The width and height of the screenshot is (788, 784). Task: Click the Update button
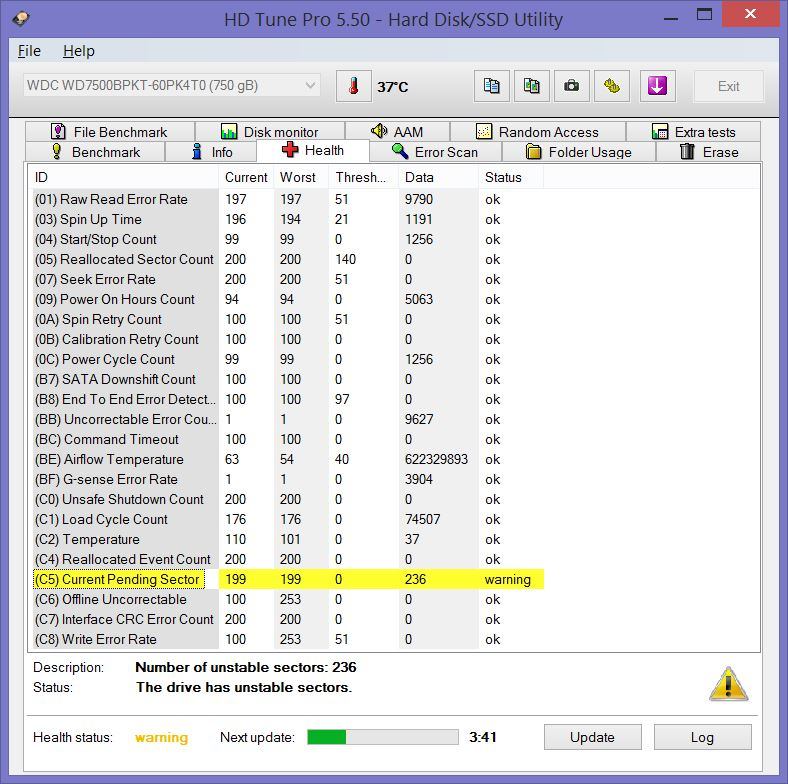pyautogui.click(x=592, y=737)
